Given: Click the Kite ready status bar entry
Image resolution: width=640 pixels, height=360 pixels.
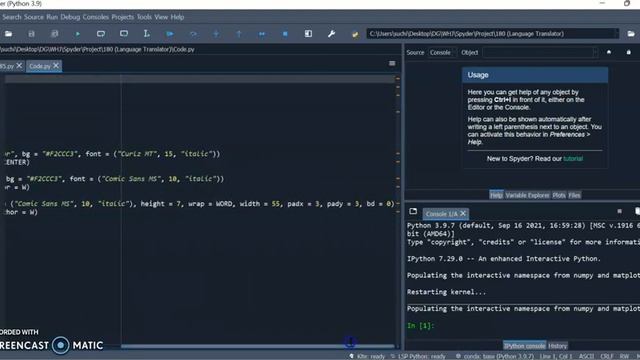Looking at the screenshot, I should click(x=367, y=356).
